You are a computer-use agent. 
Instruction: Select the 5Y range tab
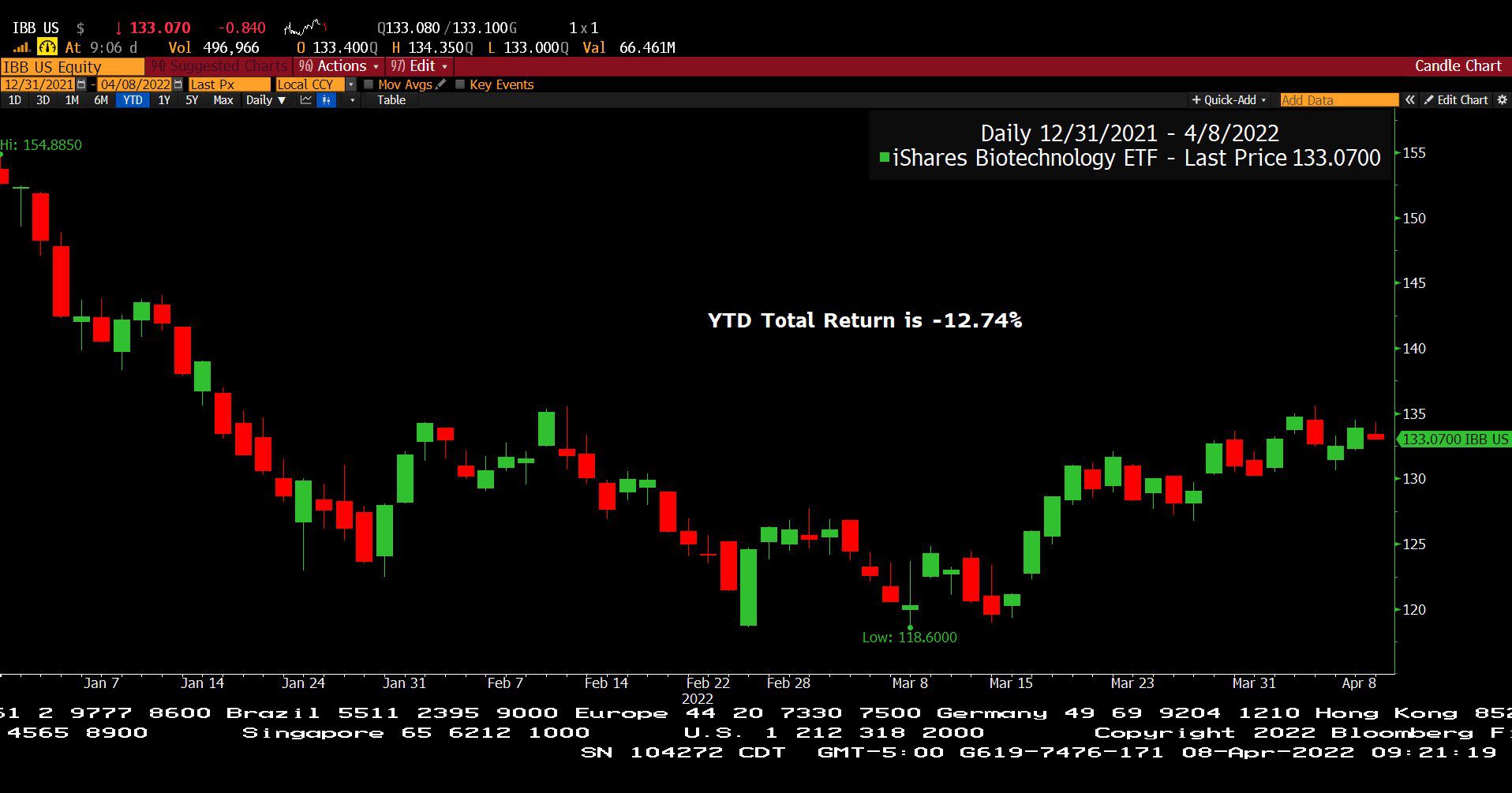coord(192,100)
